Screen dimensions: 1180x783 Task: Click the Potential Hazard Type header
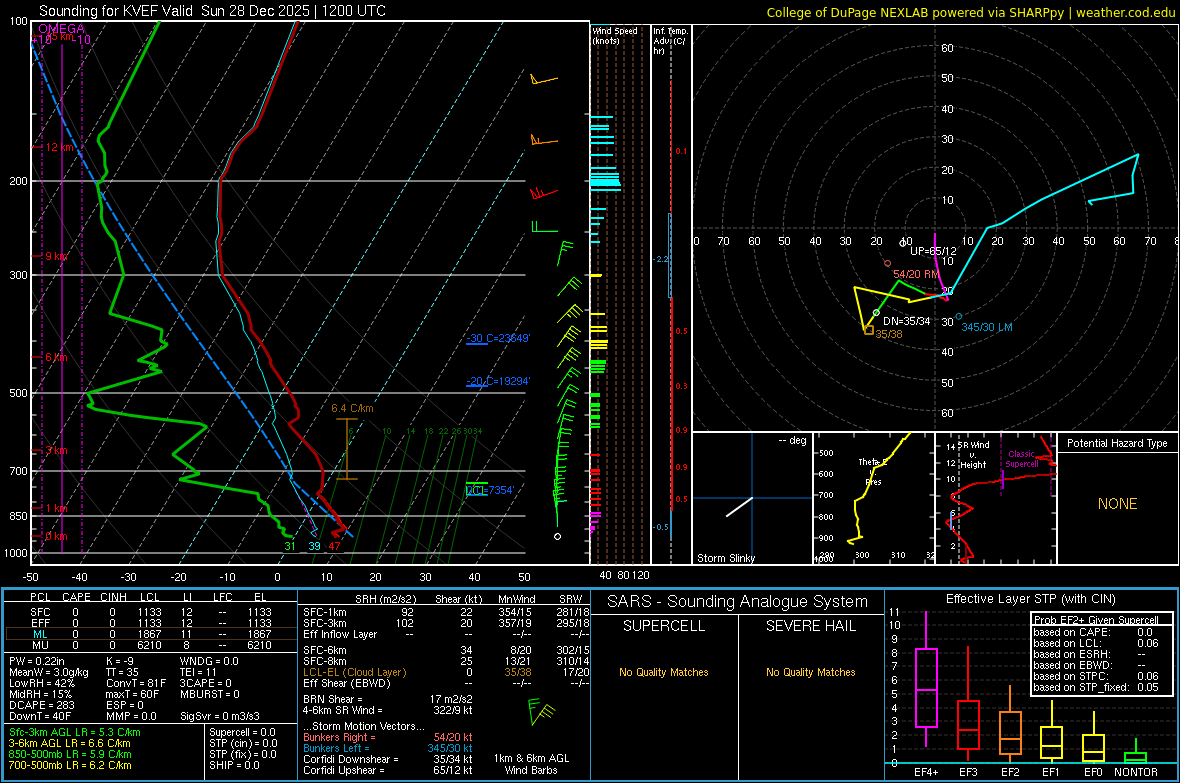click(1117, 443)
